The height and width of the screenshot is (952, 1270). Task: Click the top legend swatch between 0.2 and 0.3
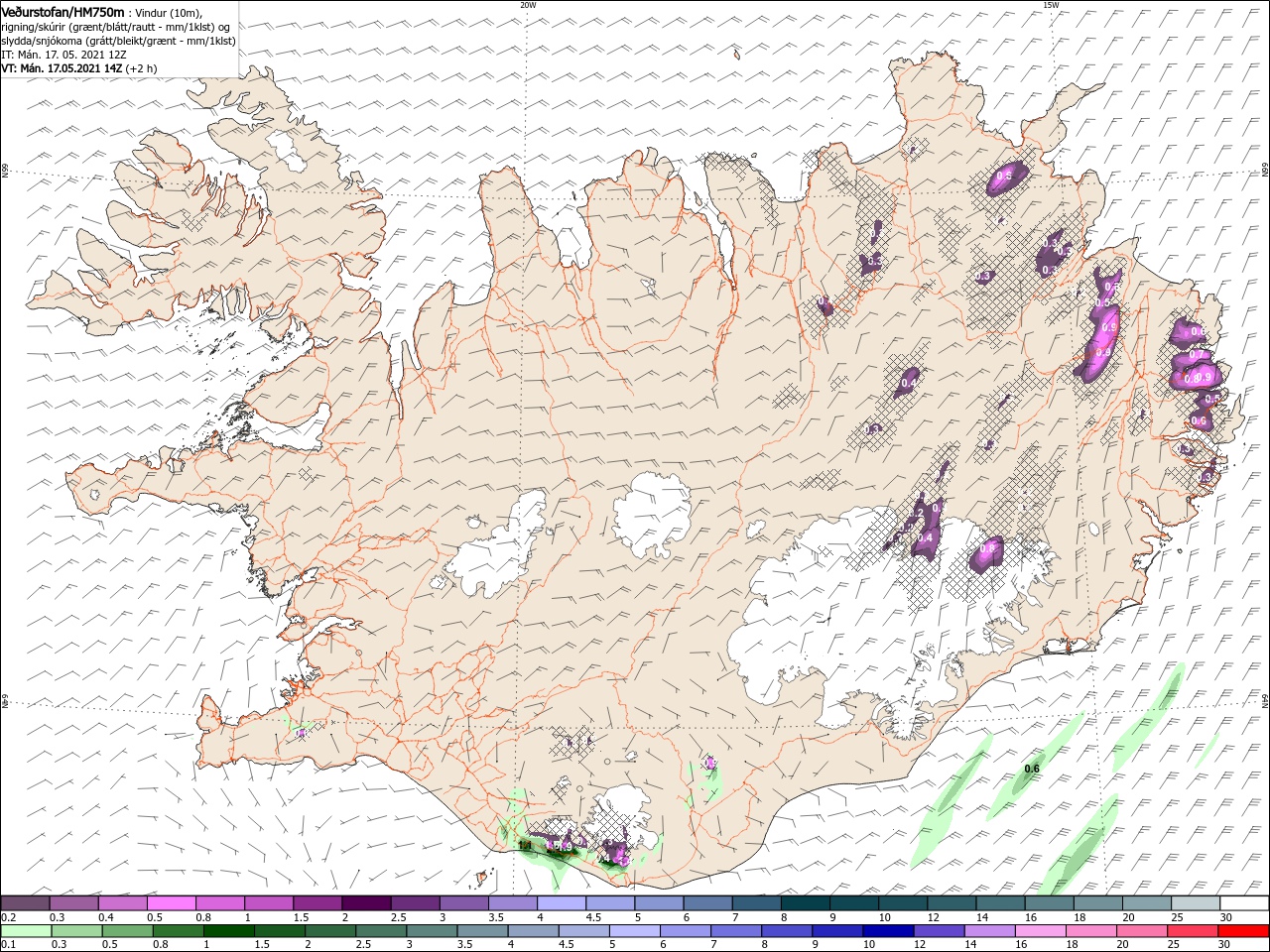click(x=26, y=903)
